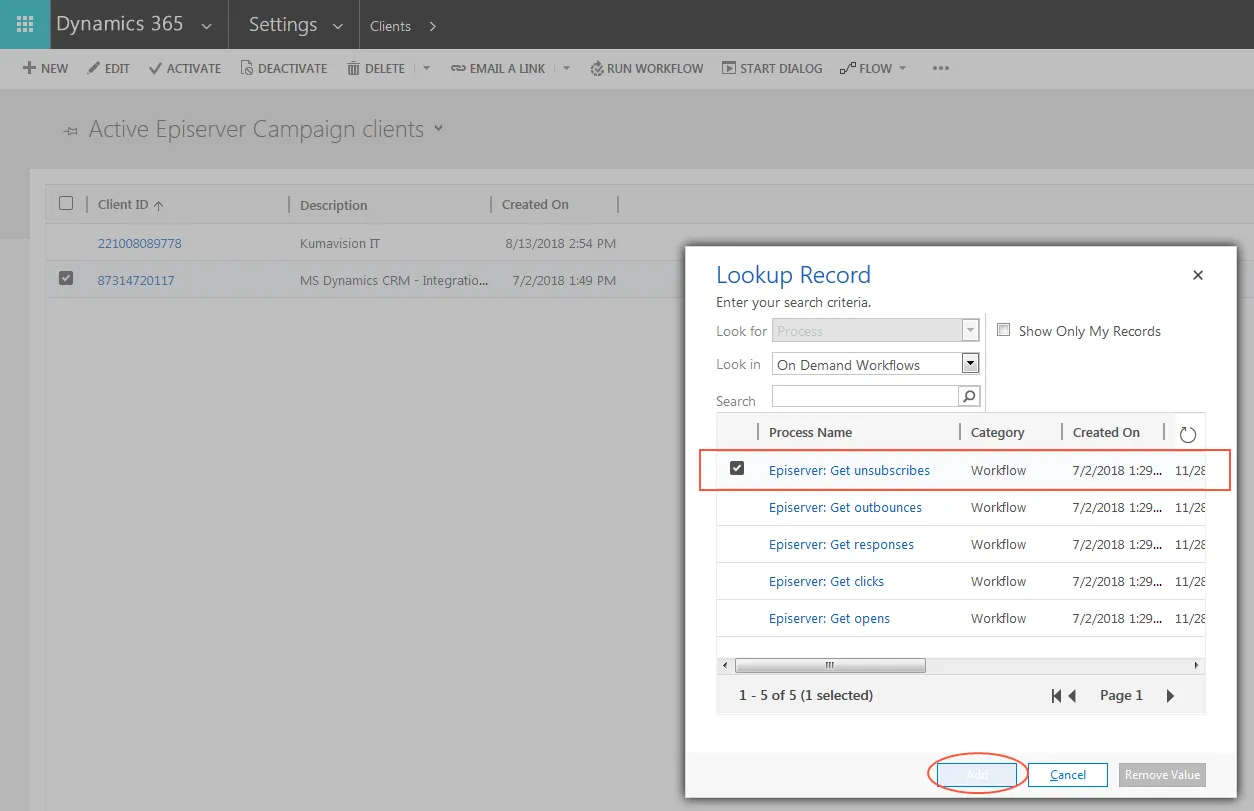Click the Cancel button
The height and width of the screenshot is (811, 1254).
1067,775
